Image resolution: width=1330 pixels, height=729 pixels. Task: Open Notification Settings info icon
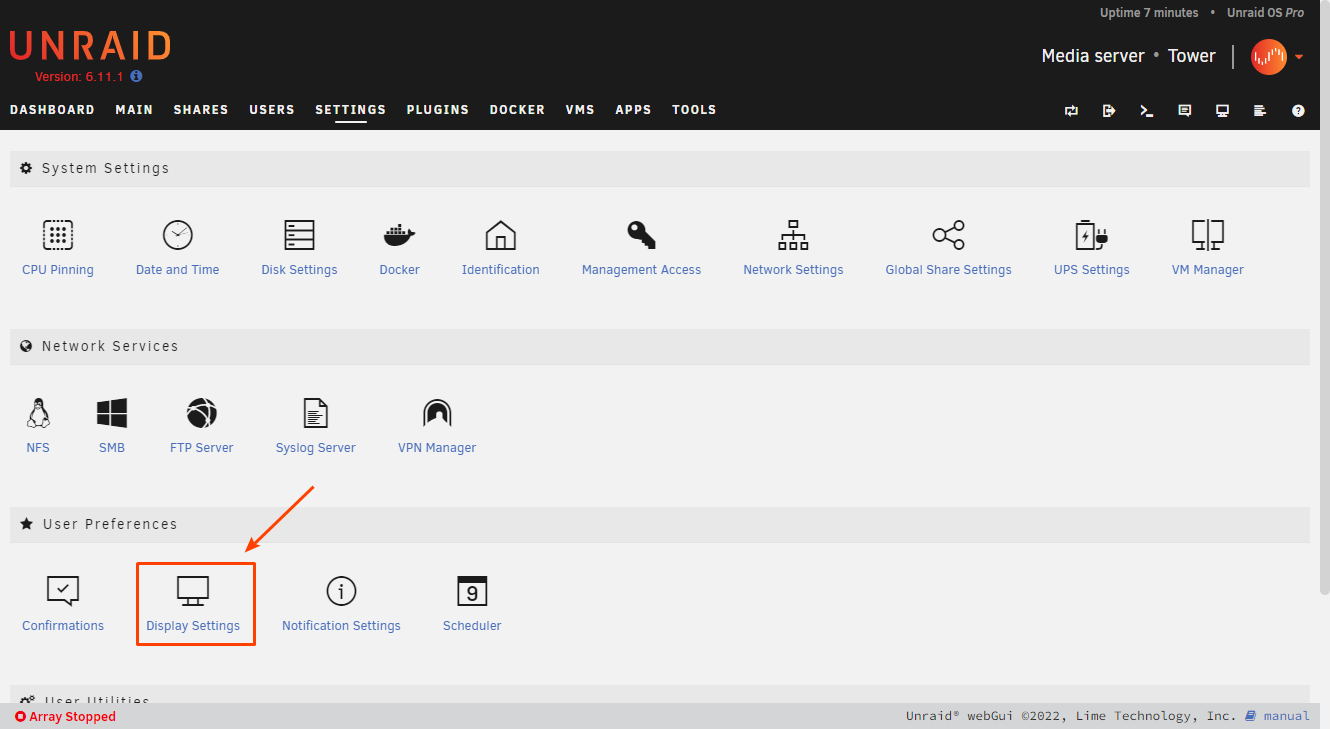tap(341, 591)
